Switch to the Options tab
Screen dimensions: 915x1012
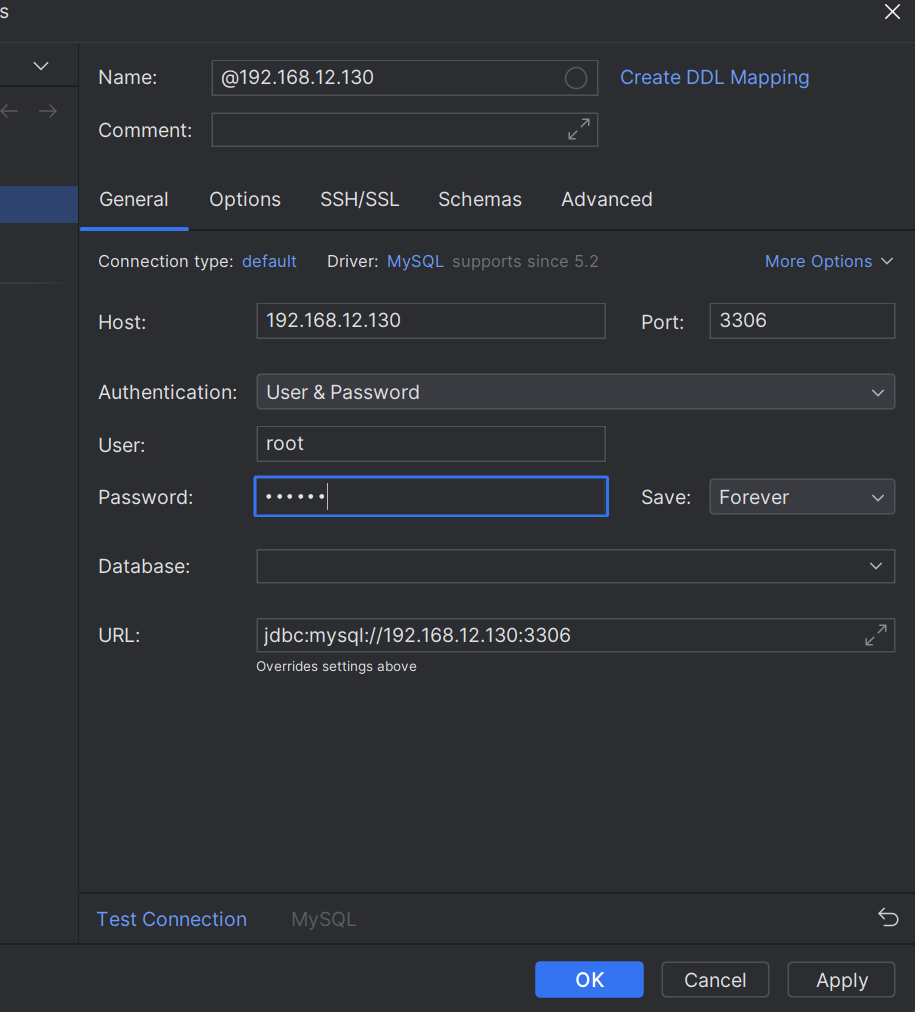[245, 199]
